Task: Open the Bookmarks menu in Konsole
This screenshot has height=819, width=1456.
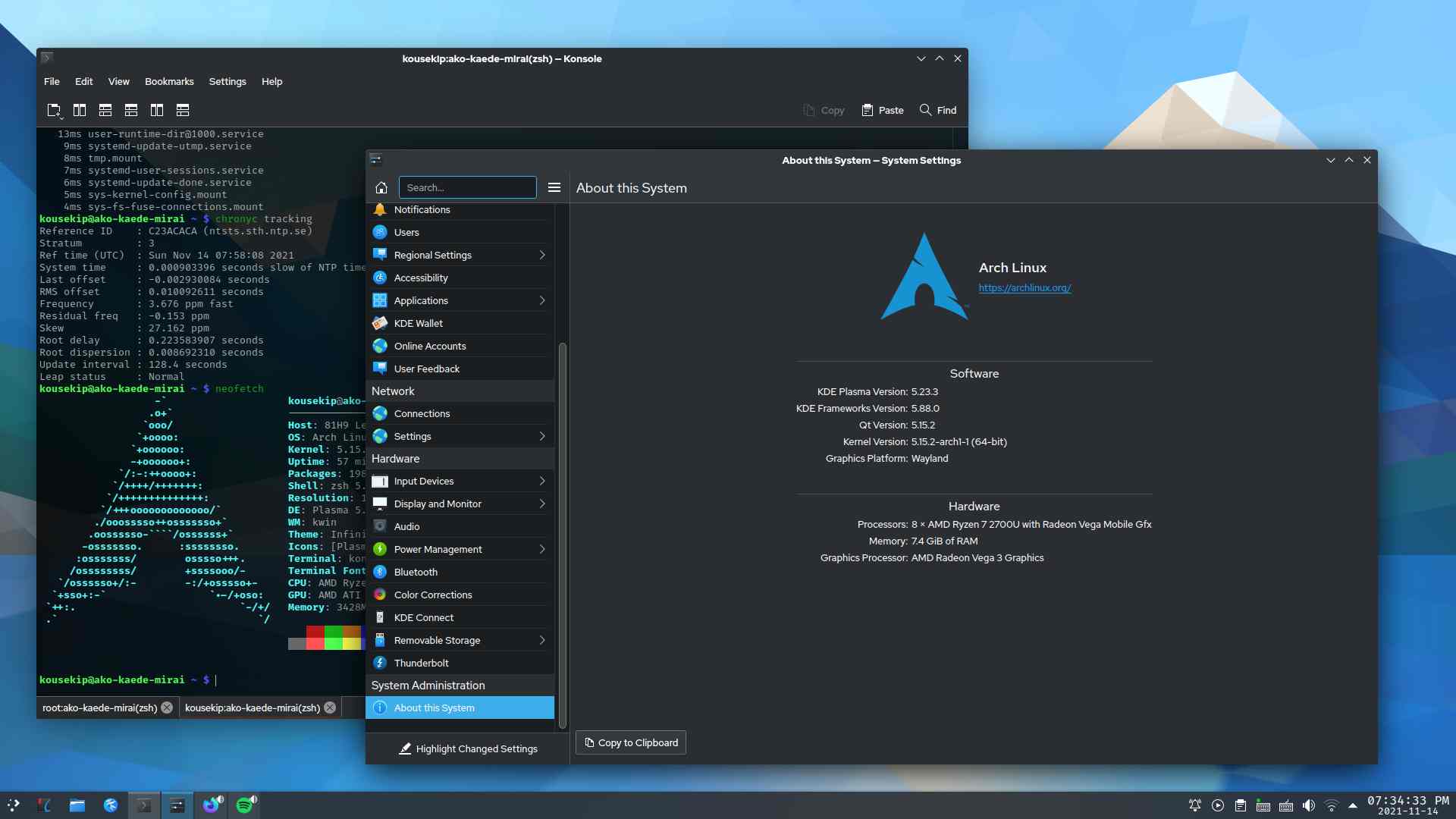Action: 168,81
